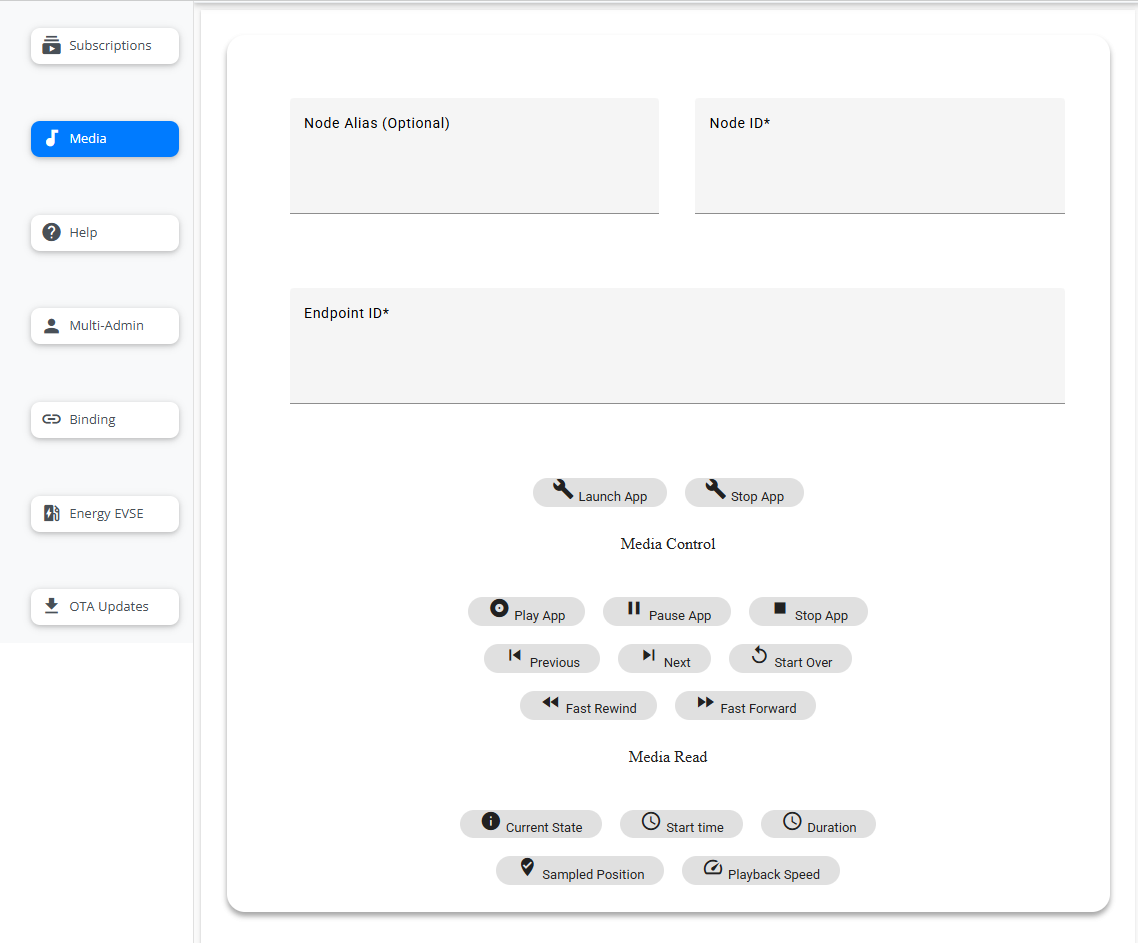Click the speedometer icon on Playback Speed
The width and height of the screenshot is (1138, 943).
point(713,868)
